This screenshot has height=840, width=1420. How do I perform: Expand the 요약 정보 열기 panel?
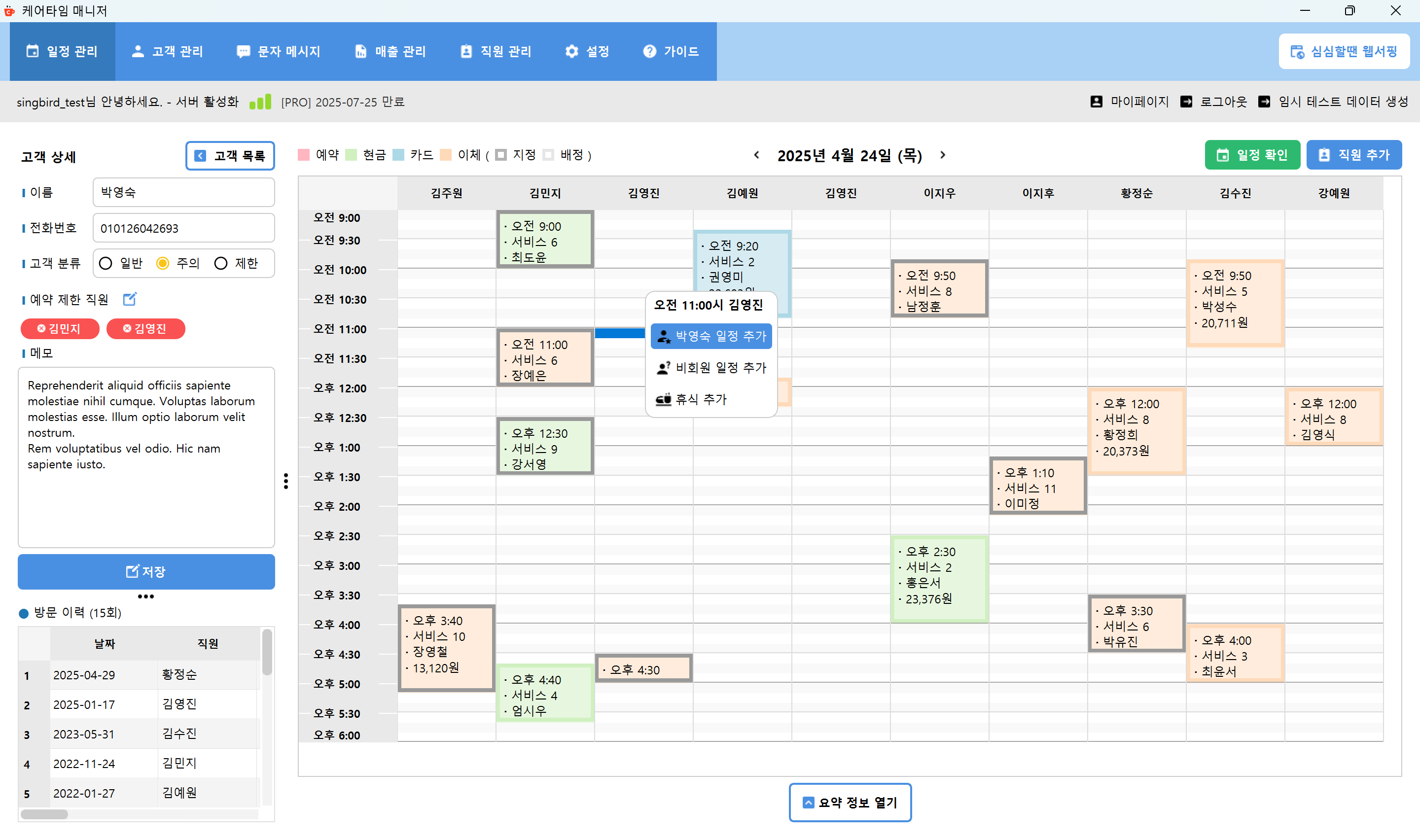(850, 802)
